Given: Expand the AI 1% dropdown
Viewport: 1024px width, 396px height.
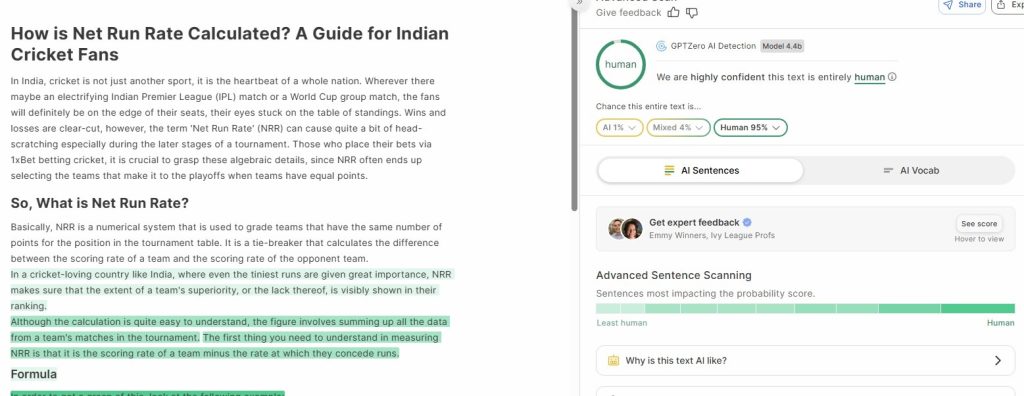Looking at the screenshot, I should pyautogui.click(x=619, y=127).
